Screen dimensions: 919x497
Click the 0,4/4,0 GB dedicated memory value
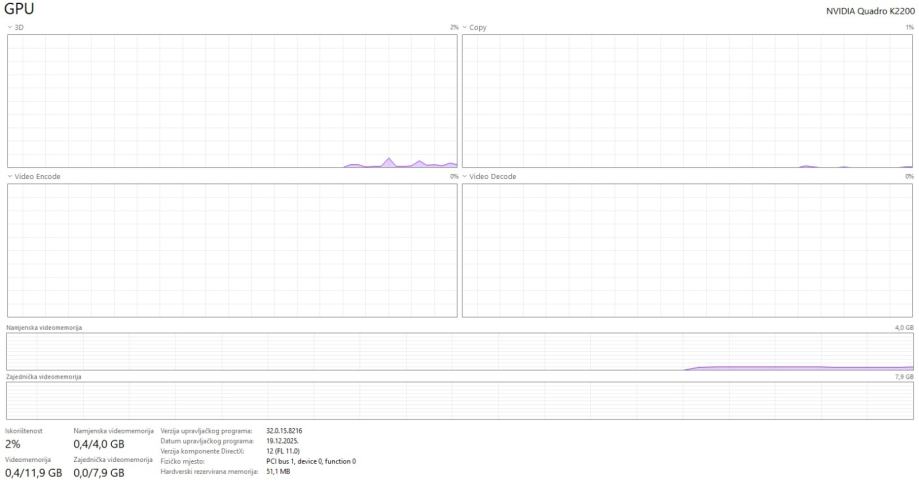[x=98, y=444]
